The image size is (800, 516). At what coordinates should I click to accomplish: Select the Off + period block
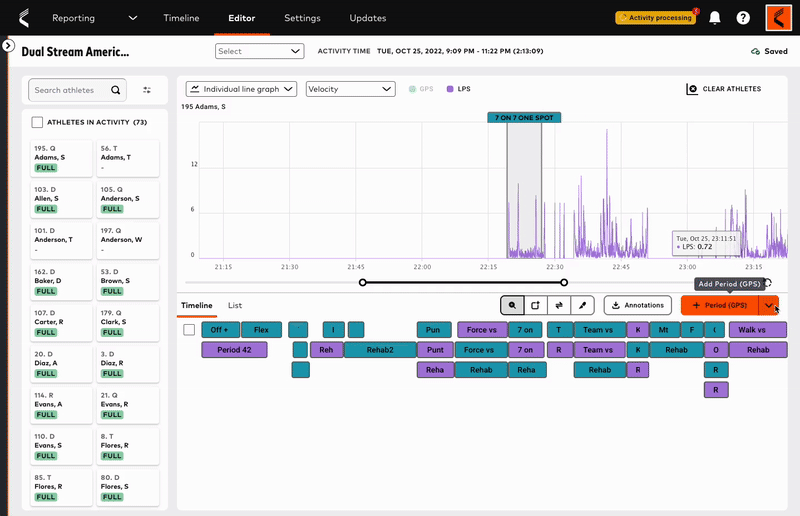[220, 330]
